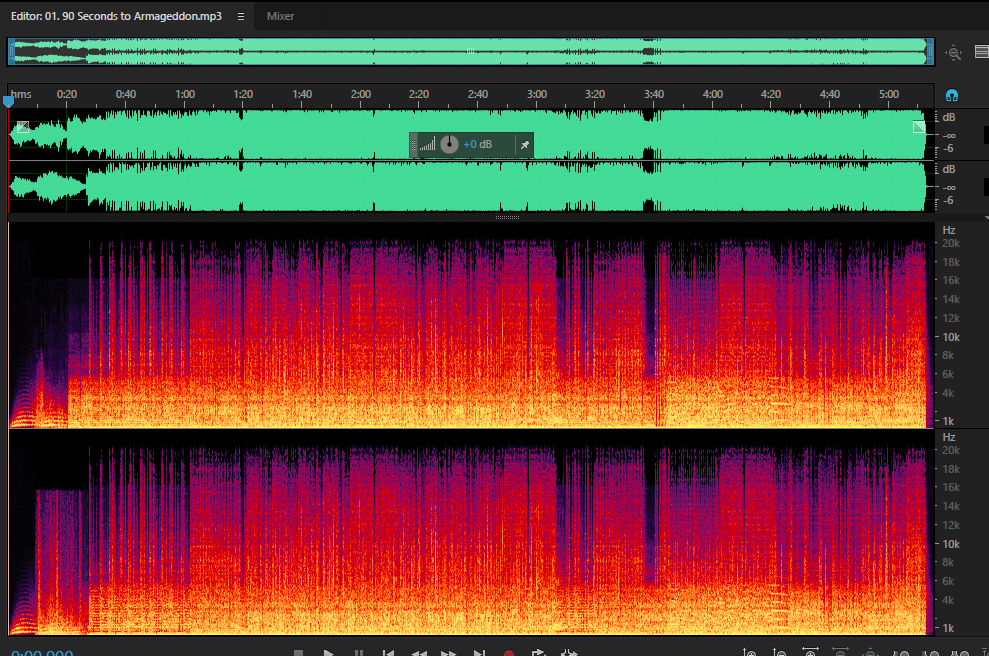
Task: Move playhead to next with transport button
Action: click(x=479, y=653)
